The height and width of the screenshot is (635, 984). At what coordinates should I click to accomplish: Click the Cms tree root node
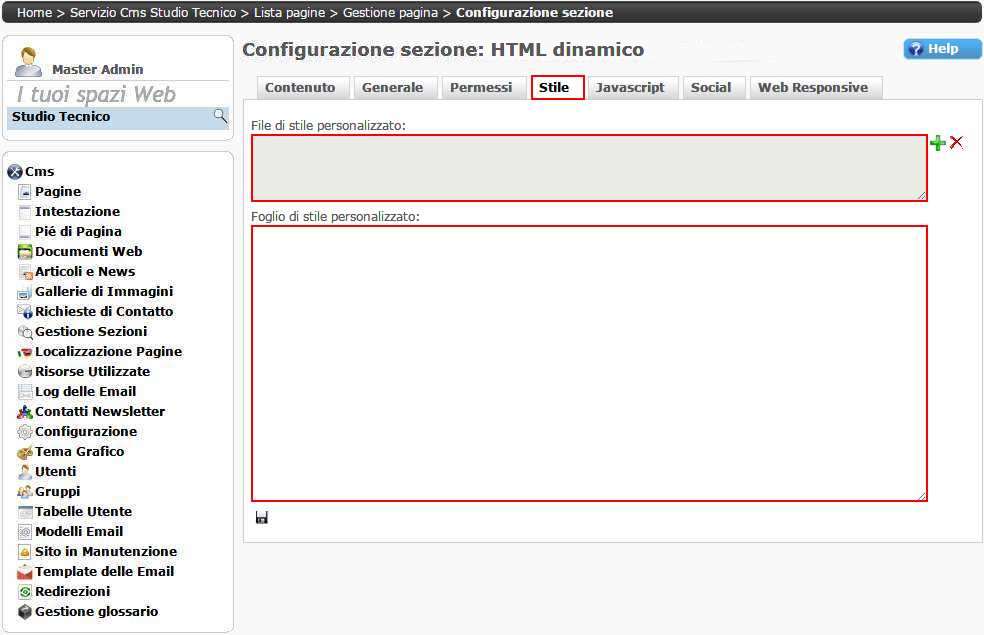coord(40,172)
